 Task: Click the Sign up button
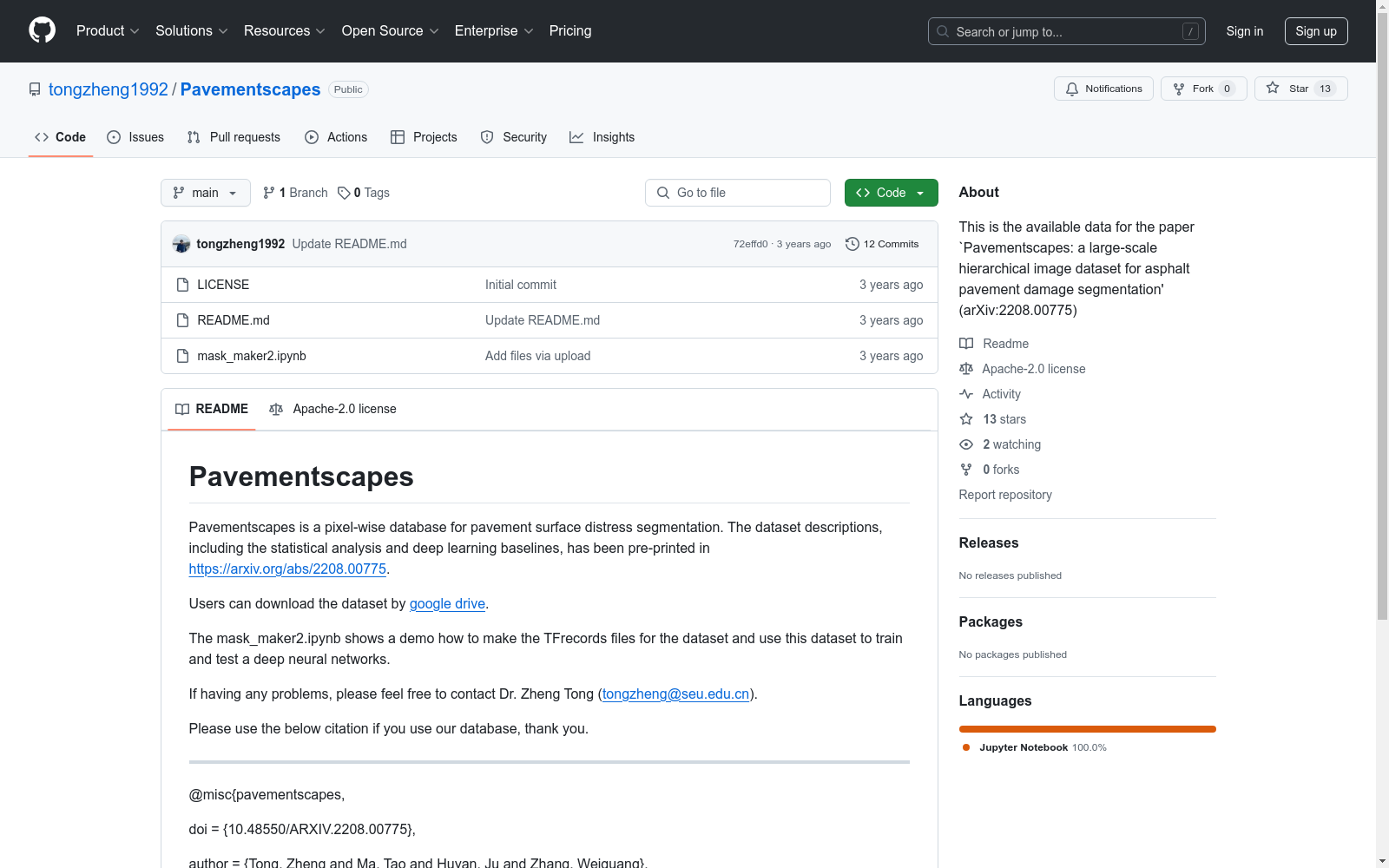[1316, 31]
